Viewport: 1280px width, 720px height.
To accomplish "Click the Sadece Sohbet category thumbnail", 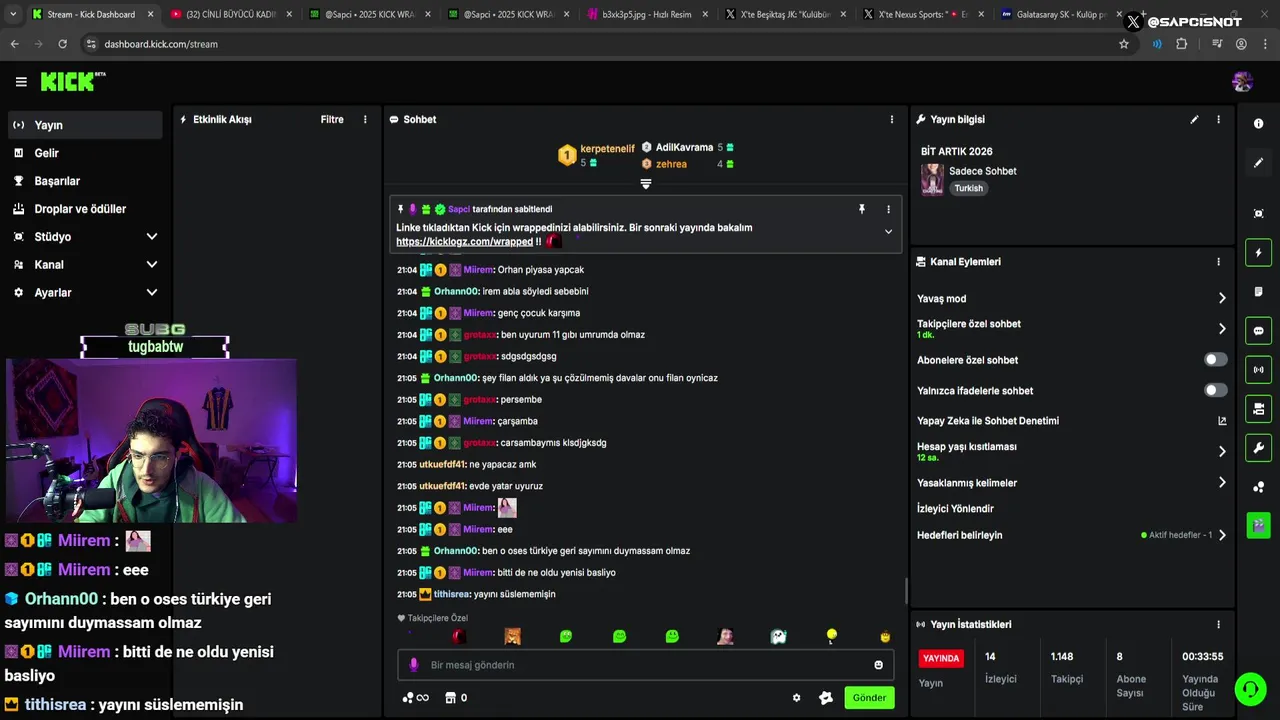I will point(932,179).
